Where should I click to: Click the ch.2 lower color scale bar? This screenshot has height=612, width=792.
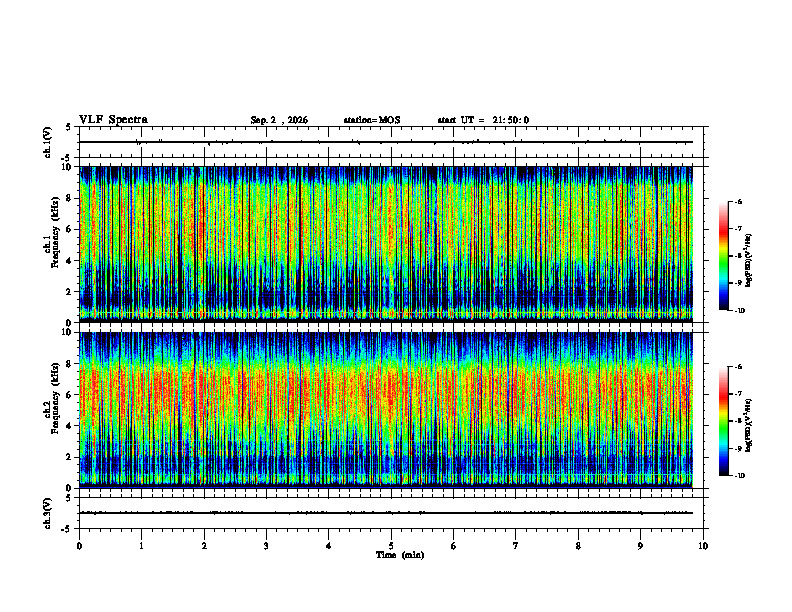point(723,421)
